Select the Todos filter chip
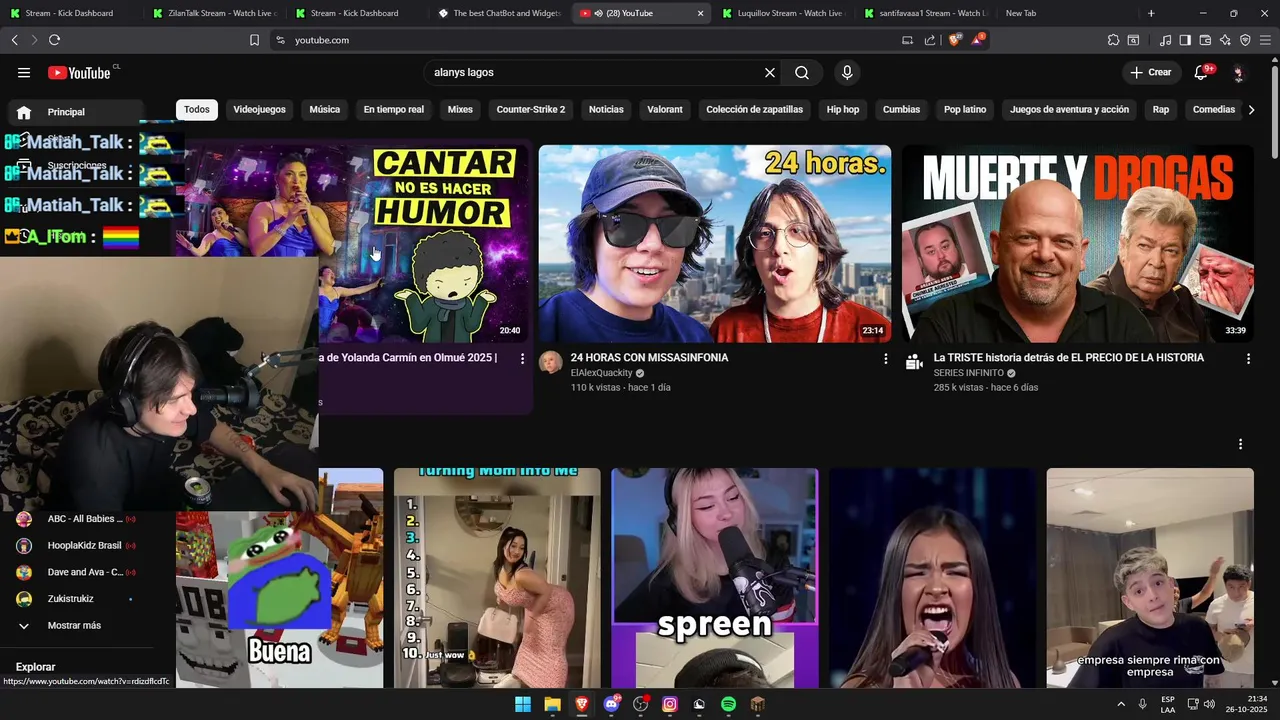Viewport: 1280px width, 720px height. (x=197, y=110)
